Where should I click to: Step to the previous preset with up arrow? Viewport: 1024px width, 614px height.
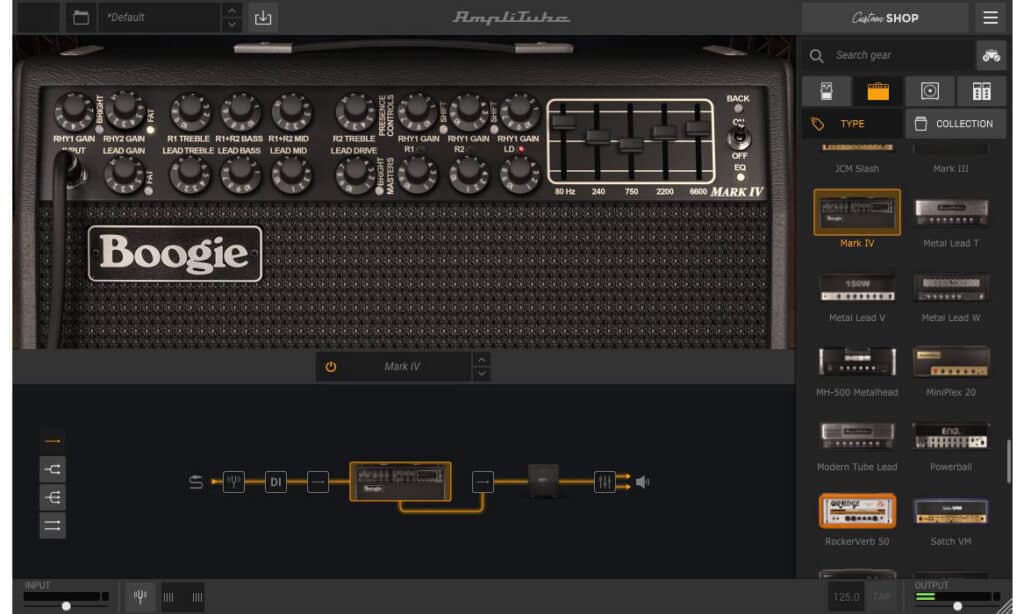(x=231, y=10)
